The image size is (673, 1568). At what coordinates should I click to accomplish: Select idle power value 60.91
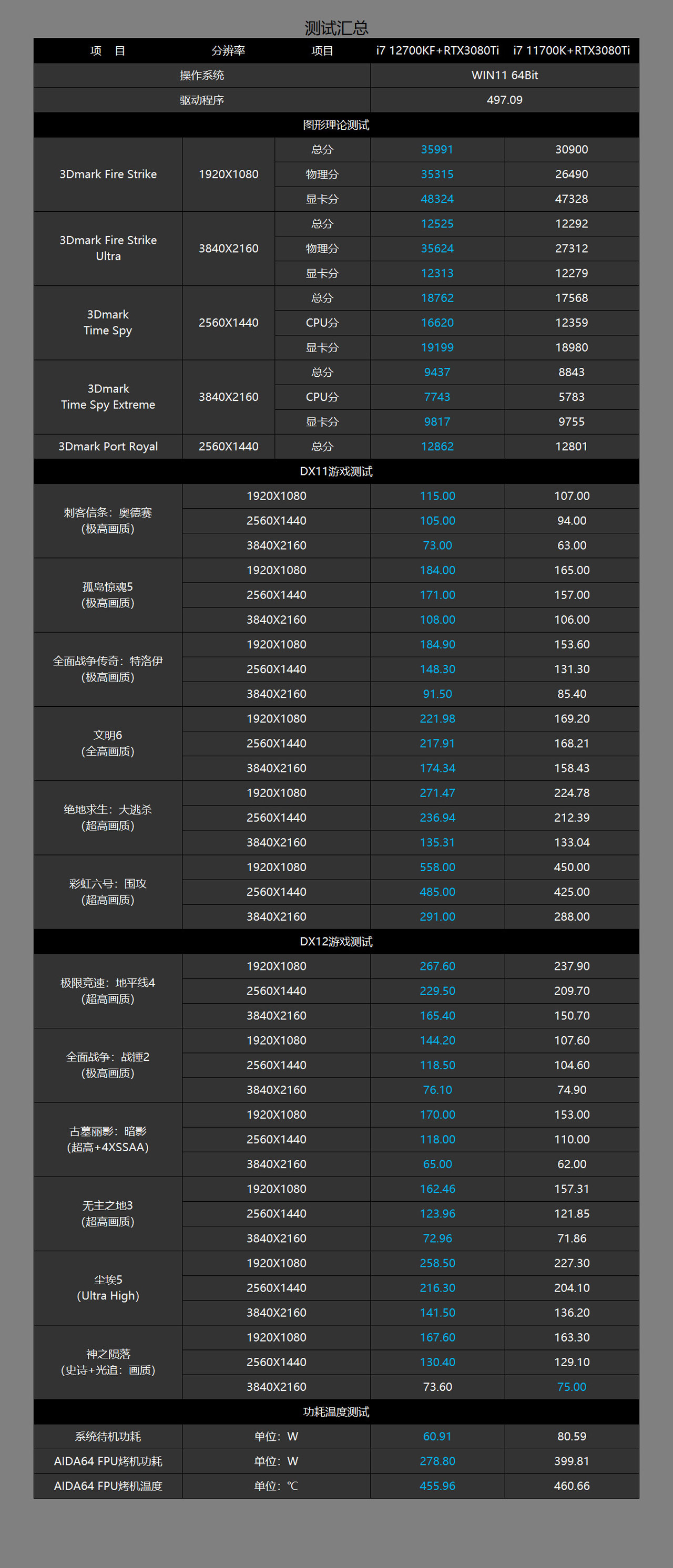[x=437, y=1437]
